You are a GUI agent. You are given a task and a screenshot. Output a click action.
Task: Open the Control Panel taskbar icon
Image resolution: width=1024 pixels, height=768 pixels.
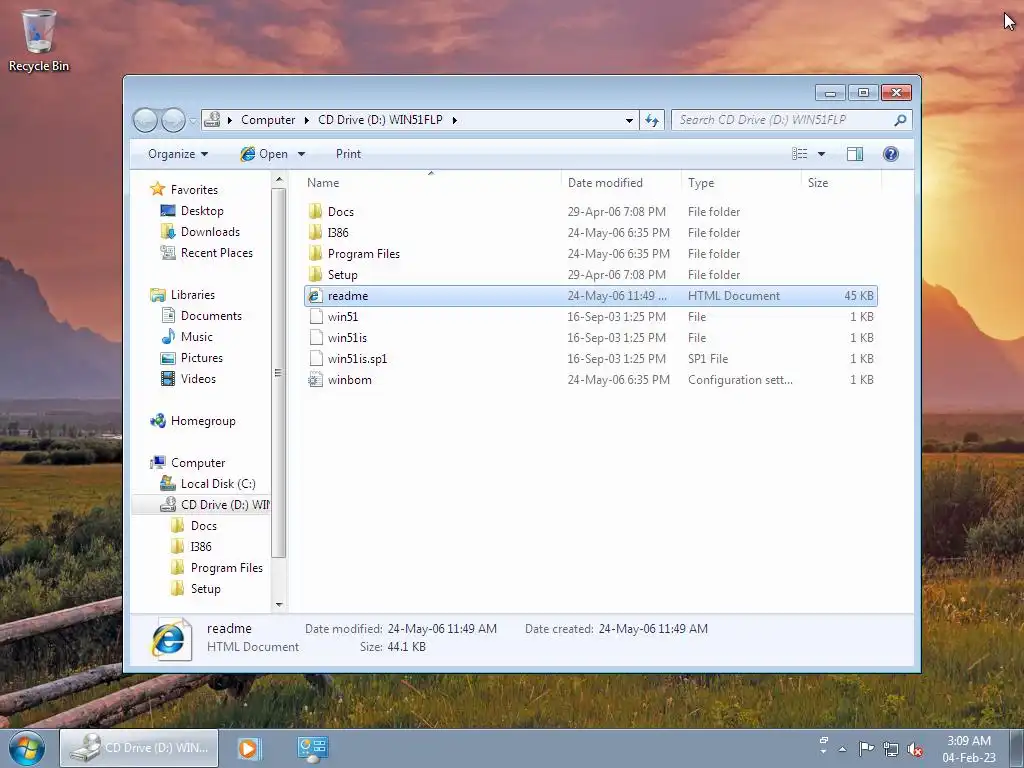coord(312,748)
